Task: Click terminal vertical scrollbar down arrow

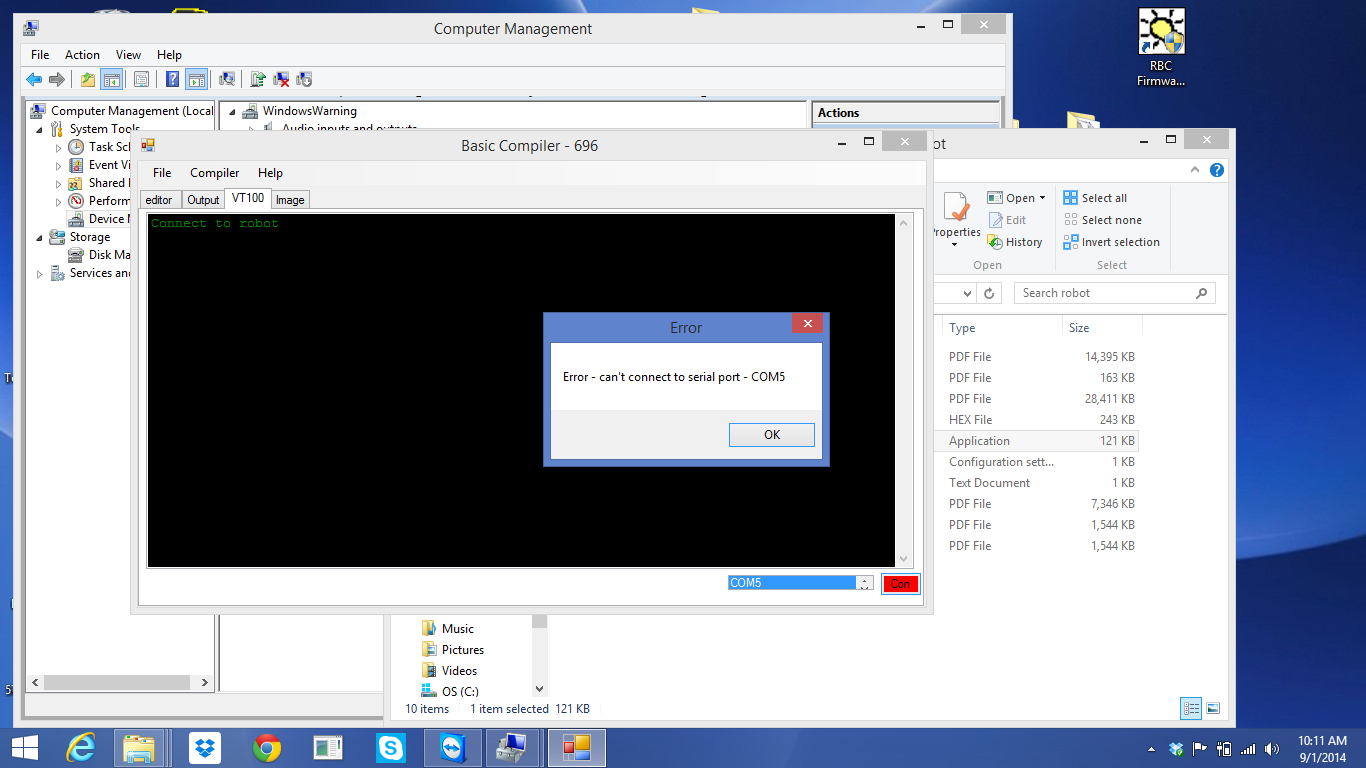Action: point(904,560)
